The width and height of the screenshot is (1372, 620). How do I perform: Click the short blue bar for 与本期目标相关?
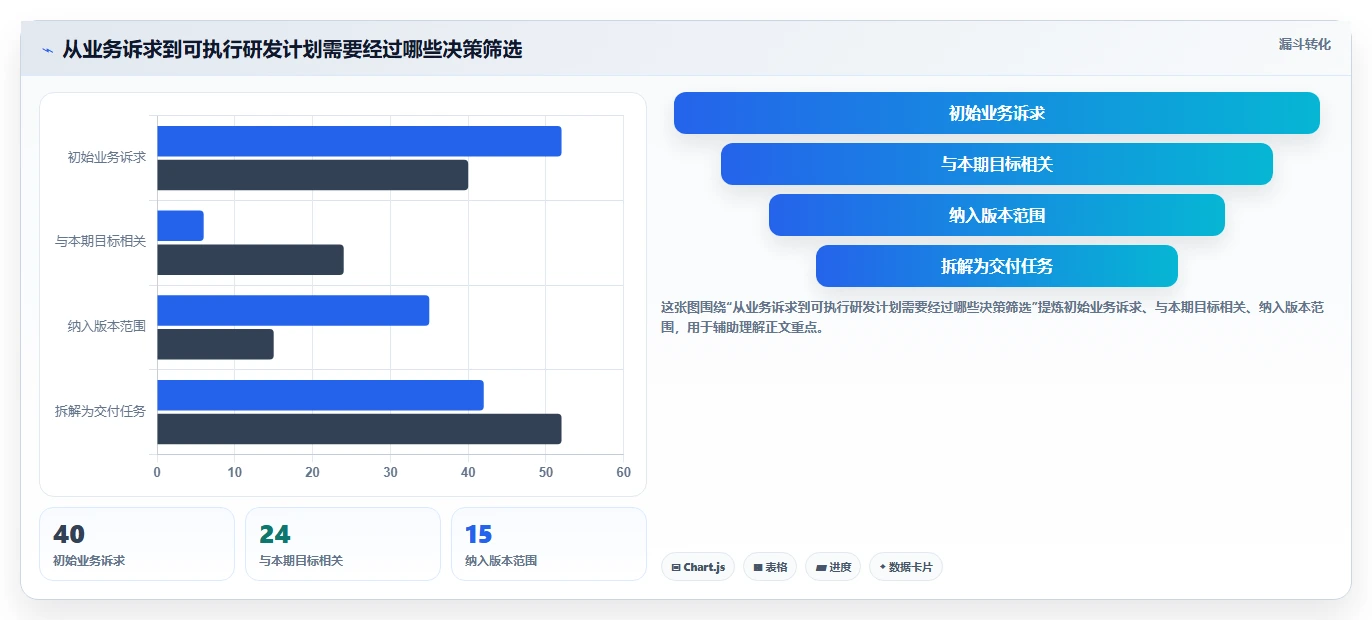point(180,226)
